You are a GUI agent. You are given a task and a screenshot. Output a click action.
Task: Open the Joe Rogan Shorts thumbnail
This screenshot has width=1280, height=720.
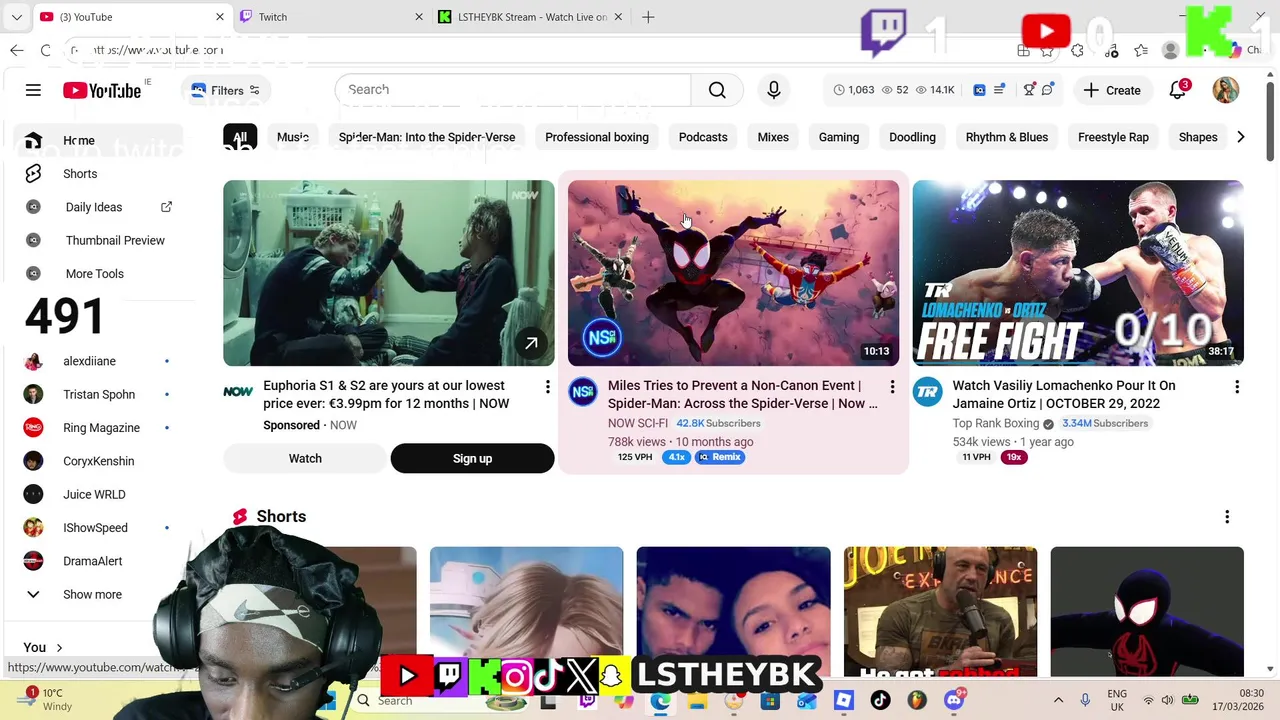[940, 612]
